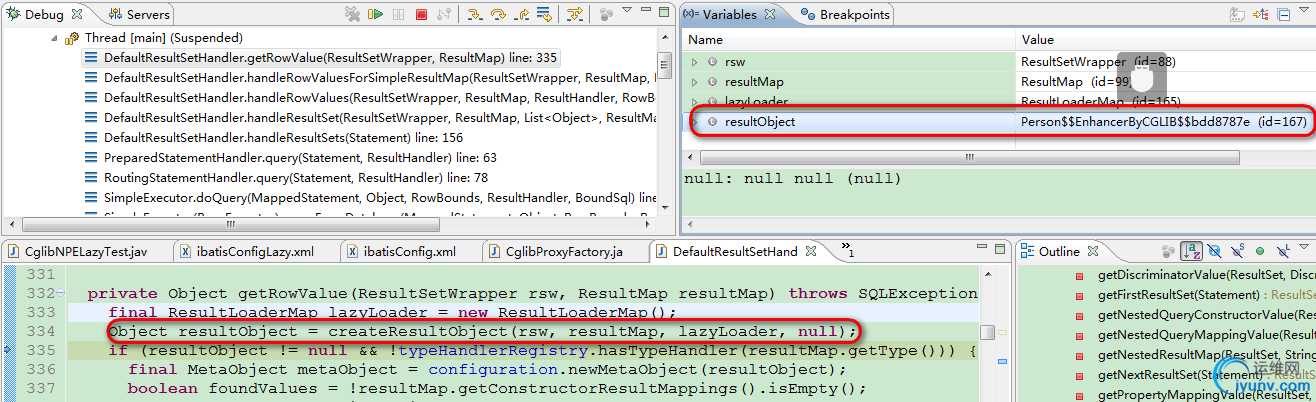Switch to the Breakpoints tab
This screenshot has width=1316, height=402.
tap(845, 15)
